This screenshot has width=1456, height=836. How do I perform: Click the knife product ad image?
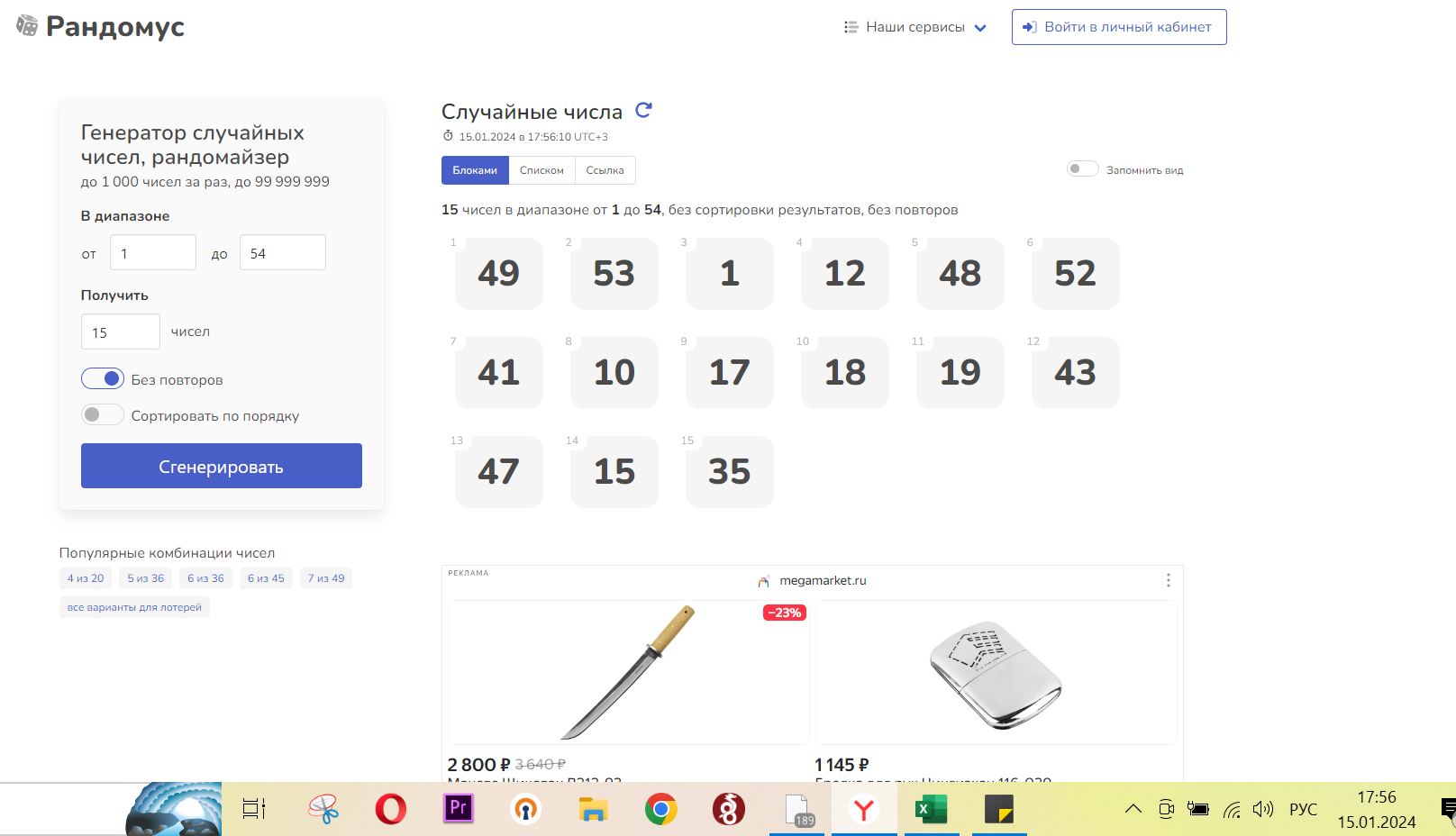pyautogui.click(x=629, y=672)
